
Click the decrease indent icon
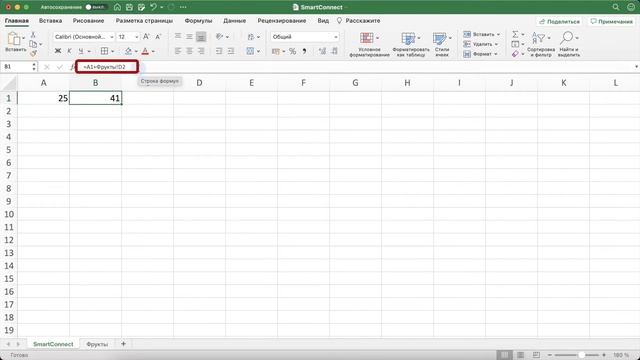tap(219, 51)
